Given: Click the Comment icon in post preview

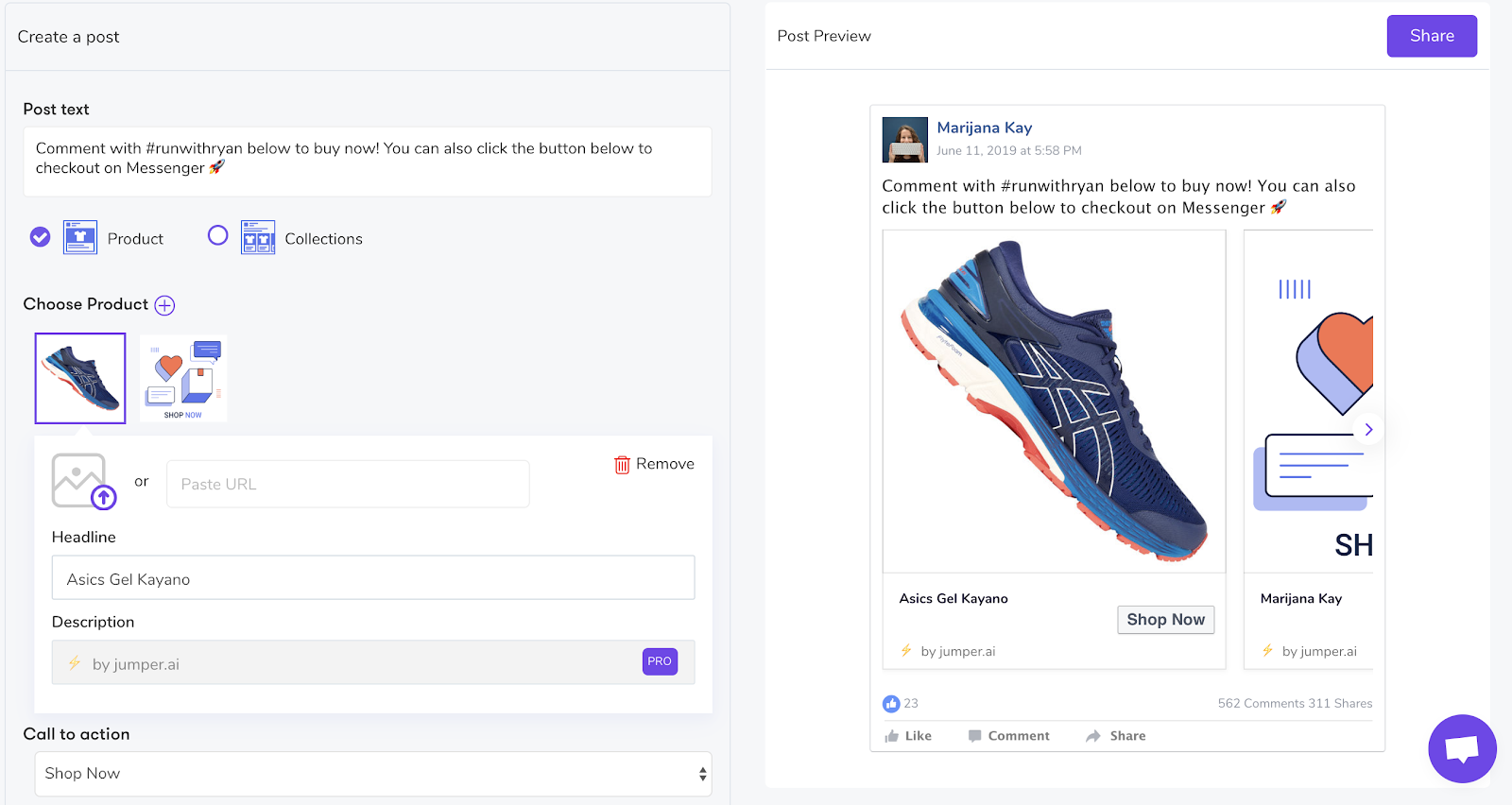Looking at the screenshot, I should click(974, 736).
